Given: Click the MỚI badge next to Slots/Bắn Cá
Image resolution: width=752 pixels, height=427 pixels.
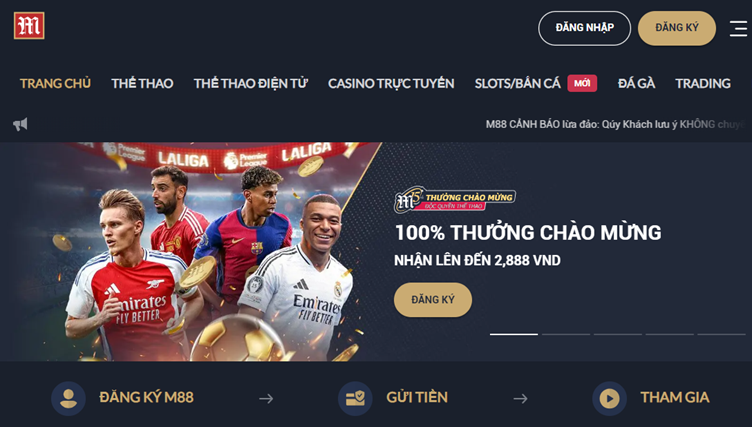Looking at the screenshot, I should coord(582,83).
